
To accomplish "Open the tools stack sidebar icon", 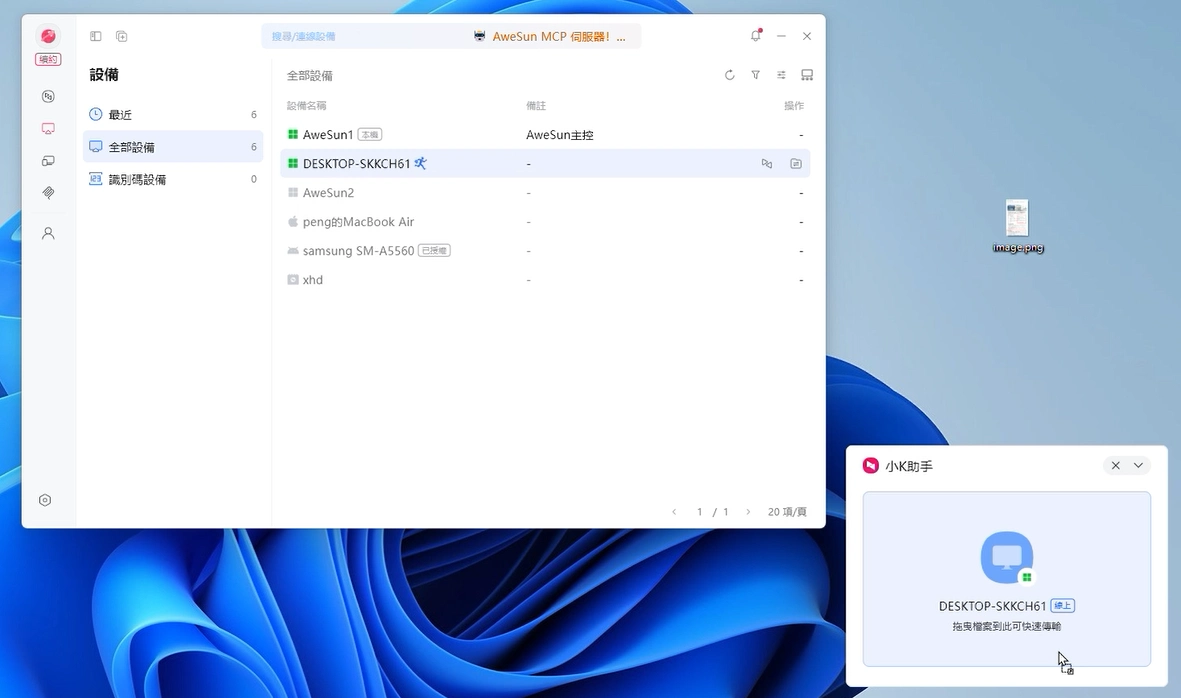I will tap(48, 194).
